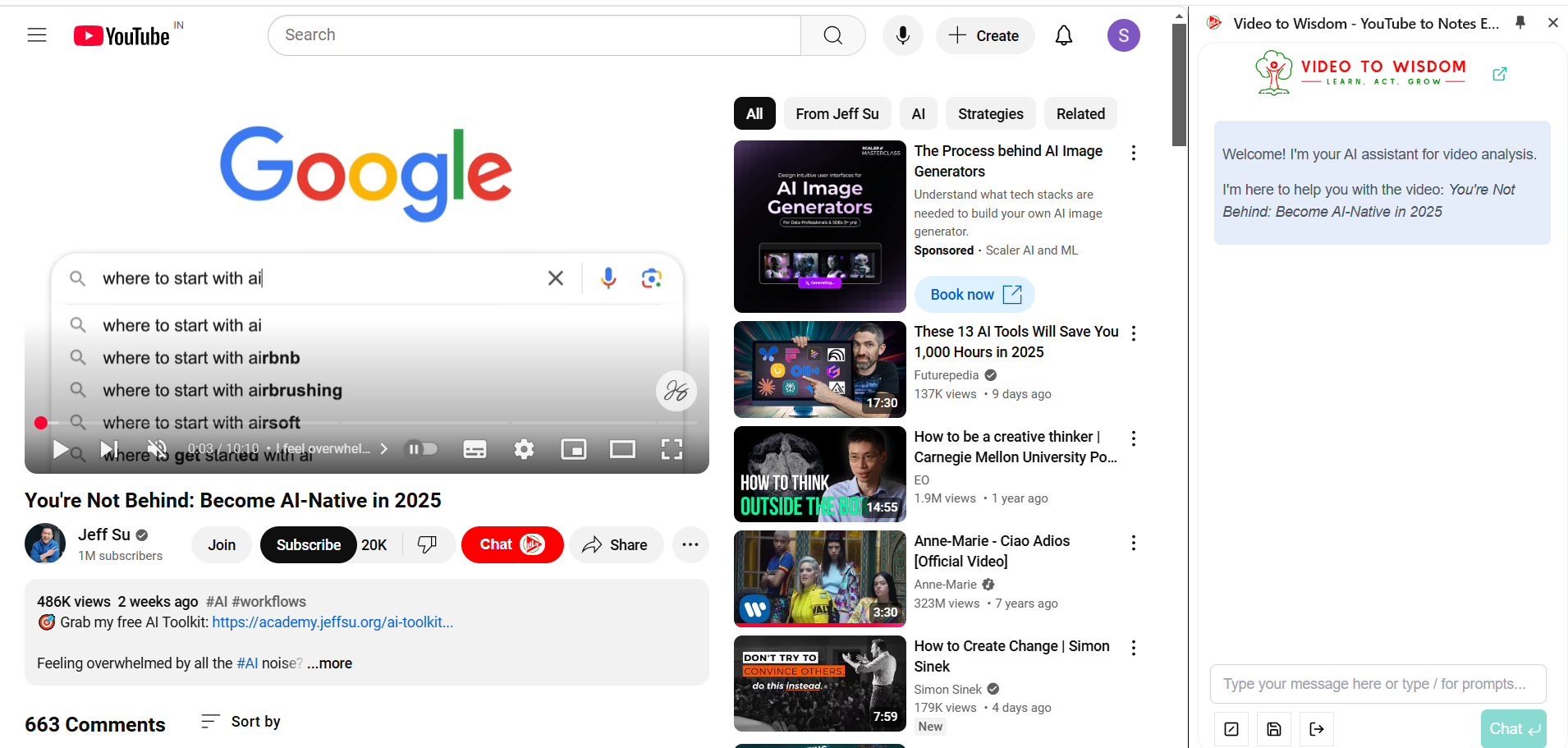Start new chat with edit icon

tap(1231, 729)
